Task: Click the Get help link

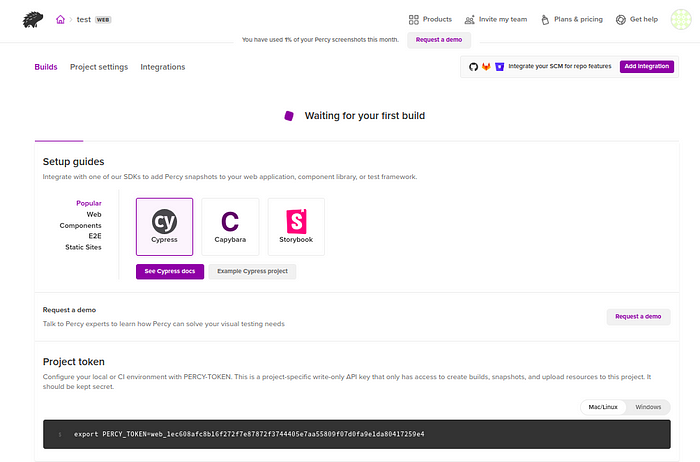Action: [643, 19]
